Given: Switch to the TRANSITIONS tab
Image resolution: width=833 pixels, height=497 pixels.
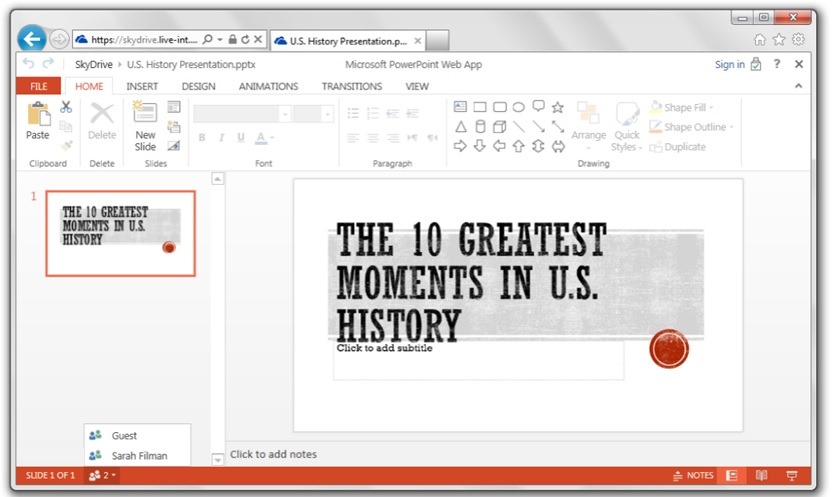Looking at the screenshot, I should [351, 87].
